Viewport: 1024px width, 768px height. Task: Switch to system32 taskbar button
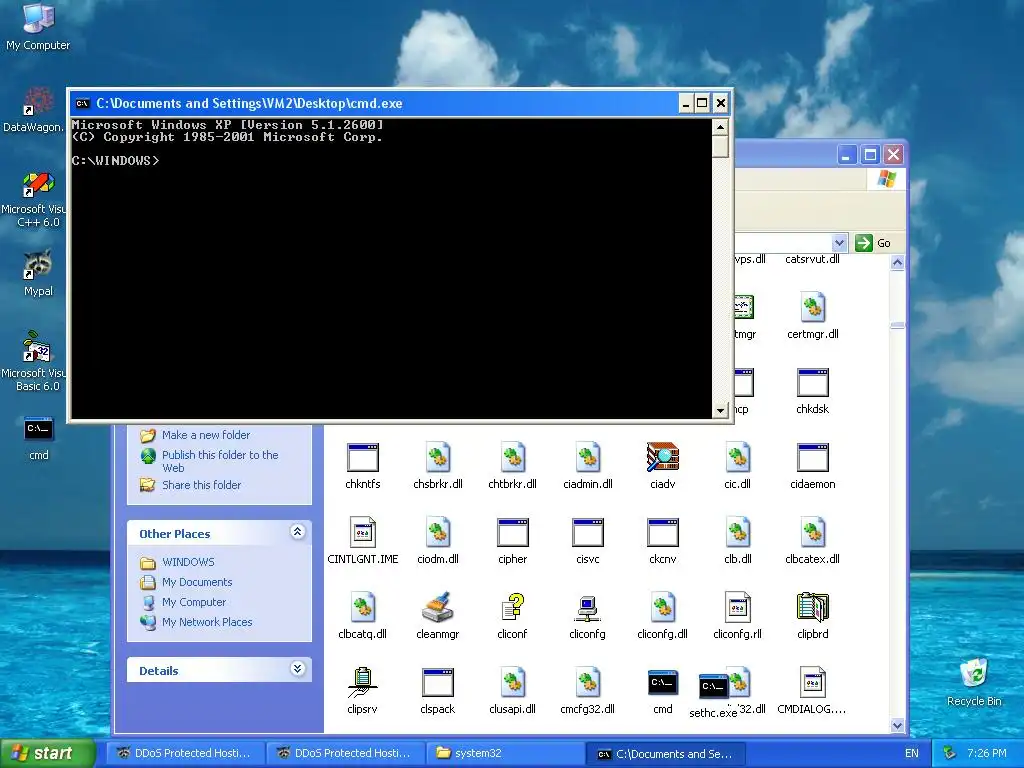point(505,753)
